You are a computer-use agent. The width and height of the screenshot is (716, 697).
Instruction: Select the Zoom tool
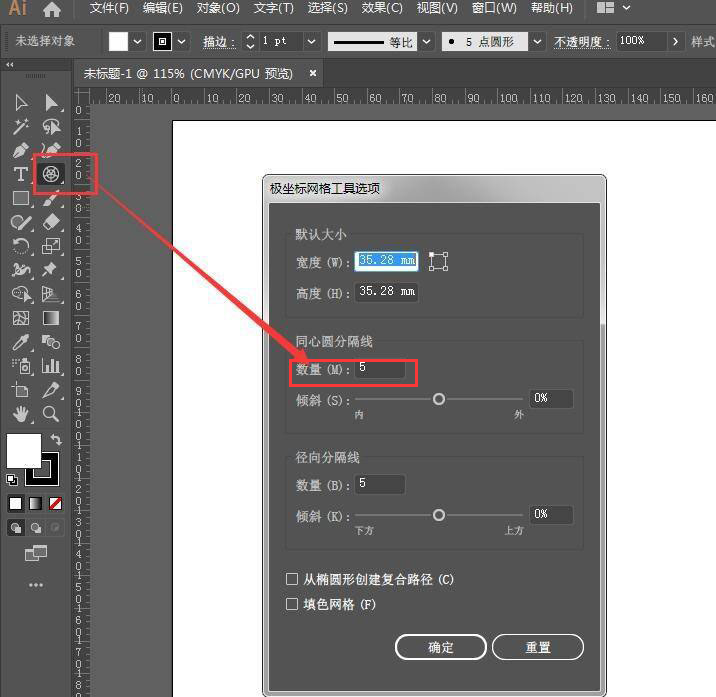(x=51, y=414)
